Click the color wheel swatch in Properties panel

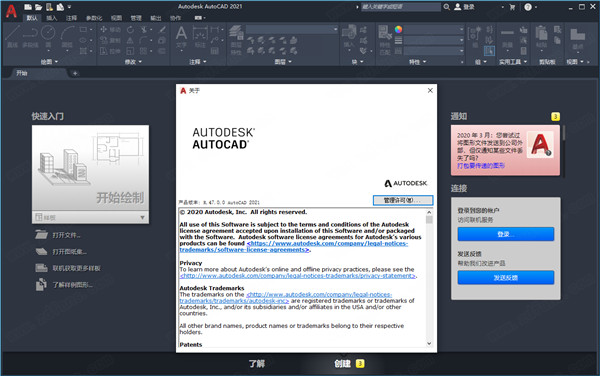click(x=398, y=29)
